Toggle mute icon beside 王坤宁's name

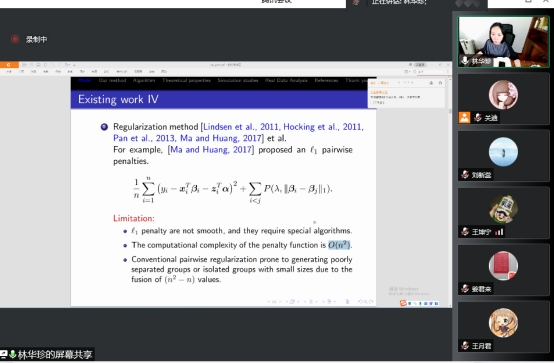465,232
